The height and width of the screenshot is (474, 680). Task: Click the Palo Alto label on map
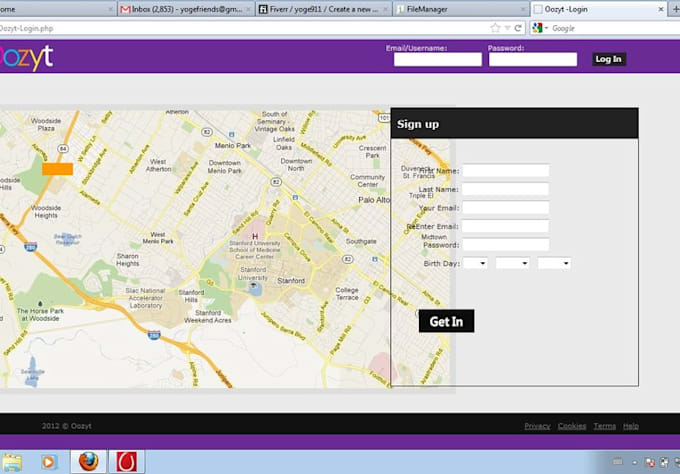click(x=374, y=200)
